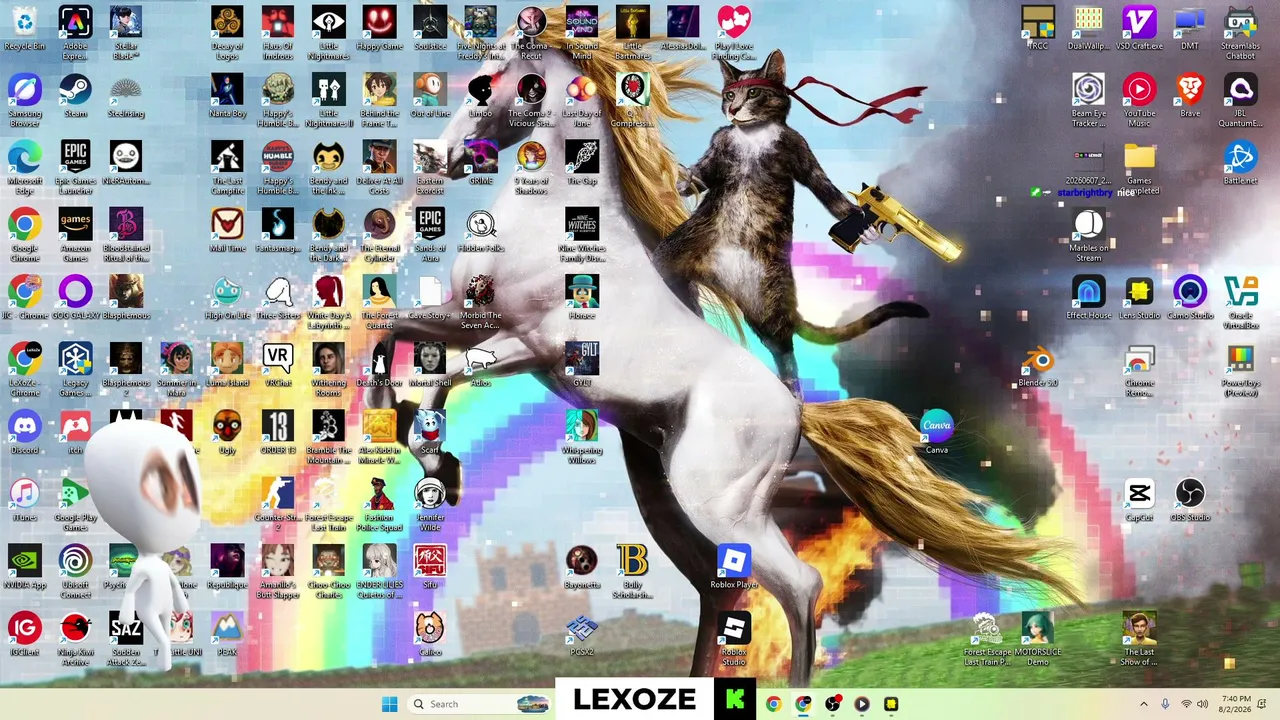The image size is (1280, 720).
Task: Select the Canva desktop icon
Action: pos(936,432)
